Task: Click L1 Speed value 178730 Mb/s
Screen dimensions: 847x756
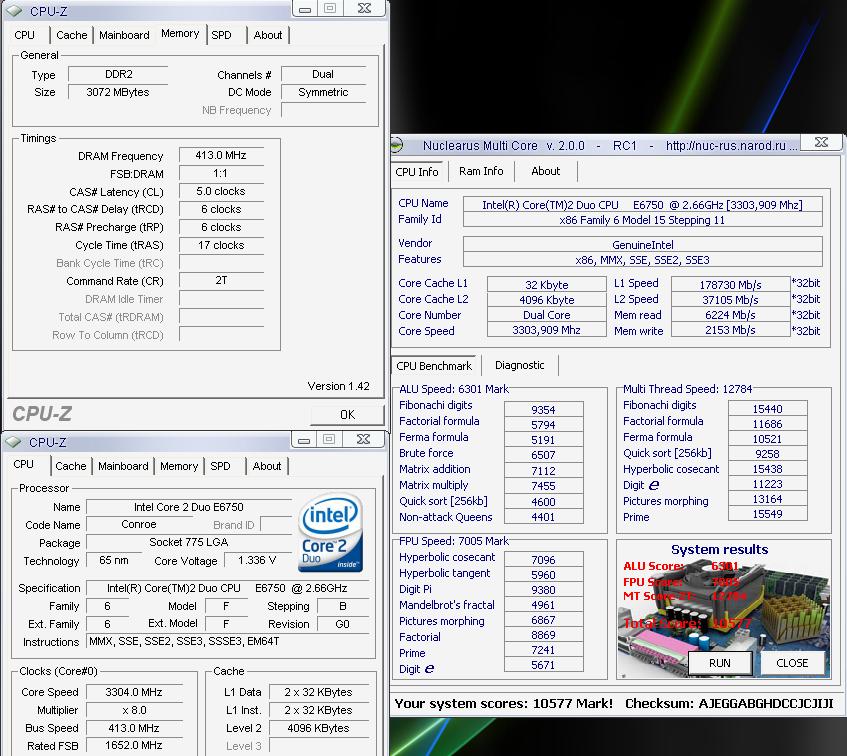Action: click(730, 285)
